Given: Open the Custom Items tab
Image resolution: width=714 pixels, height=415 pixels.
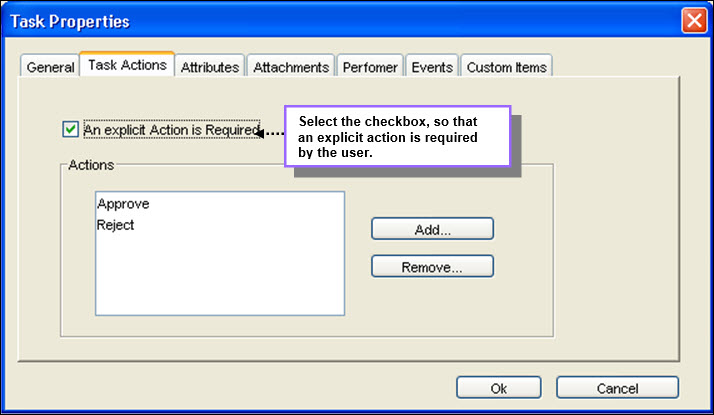Looking at the screenshot, I should coord(507,67).
